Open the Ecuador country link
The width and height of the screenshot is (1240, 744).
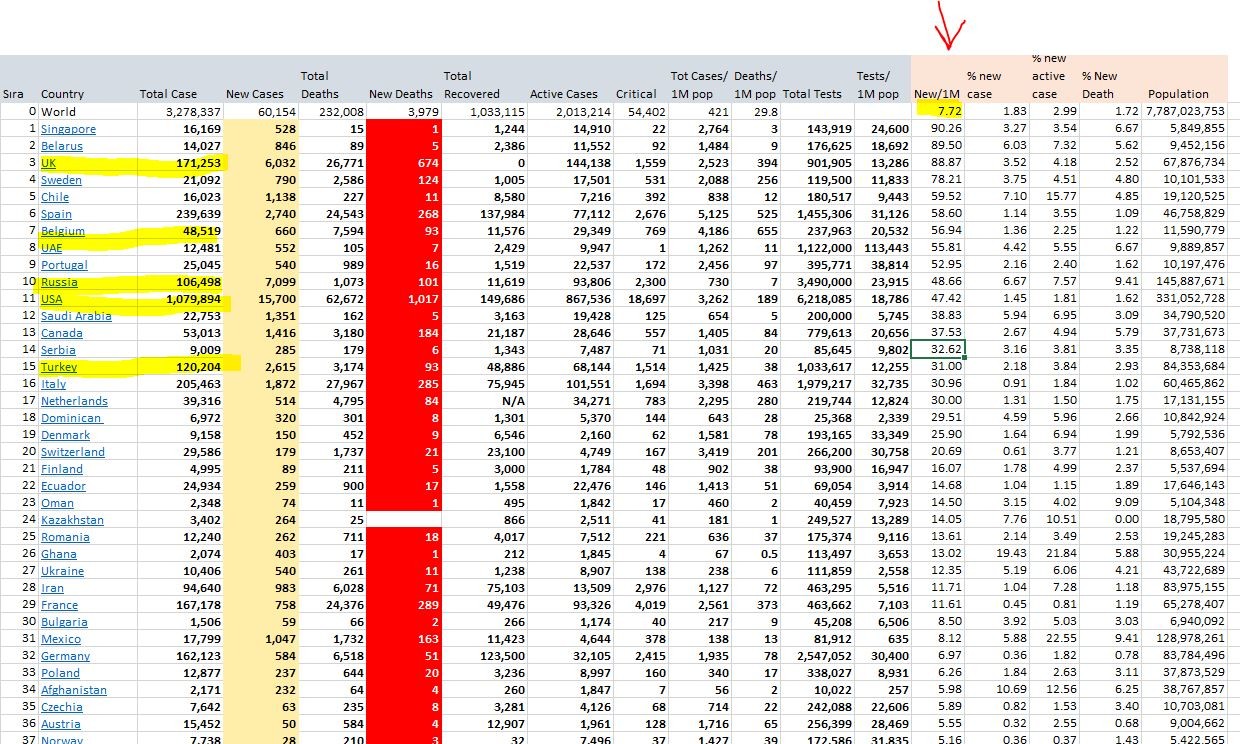[x=63, y=486]
